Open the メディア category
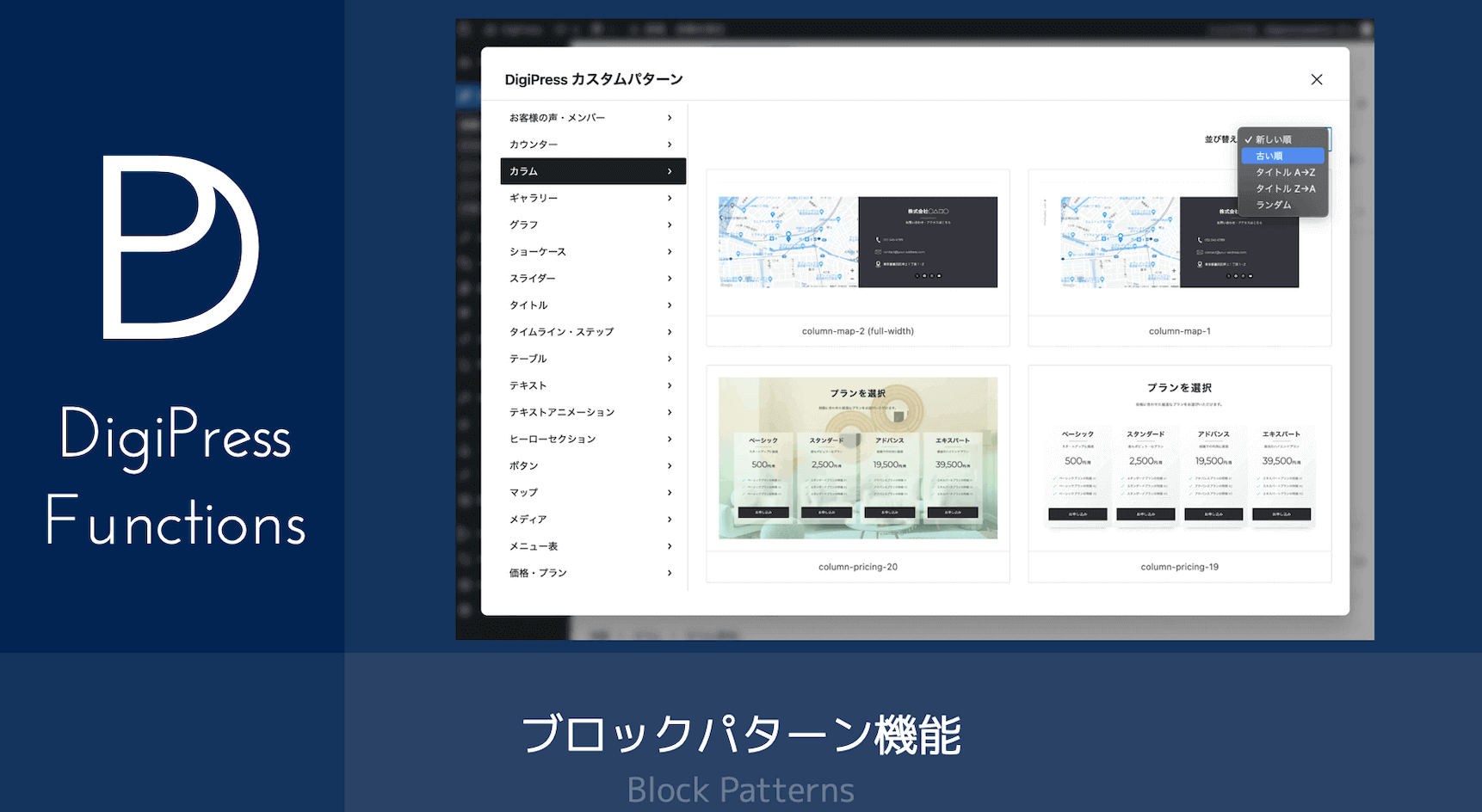The height and width of the screenshot is (812, 1482). coord(593,519)
